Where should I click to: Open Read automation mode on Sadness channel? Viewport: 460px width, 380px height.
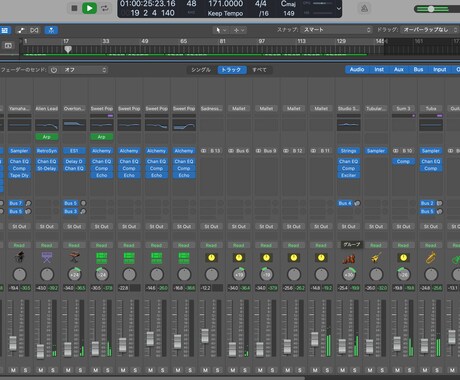point(211,245)
